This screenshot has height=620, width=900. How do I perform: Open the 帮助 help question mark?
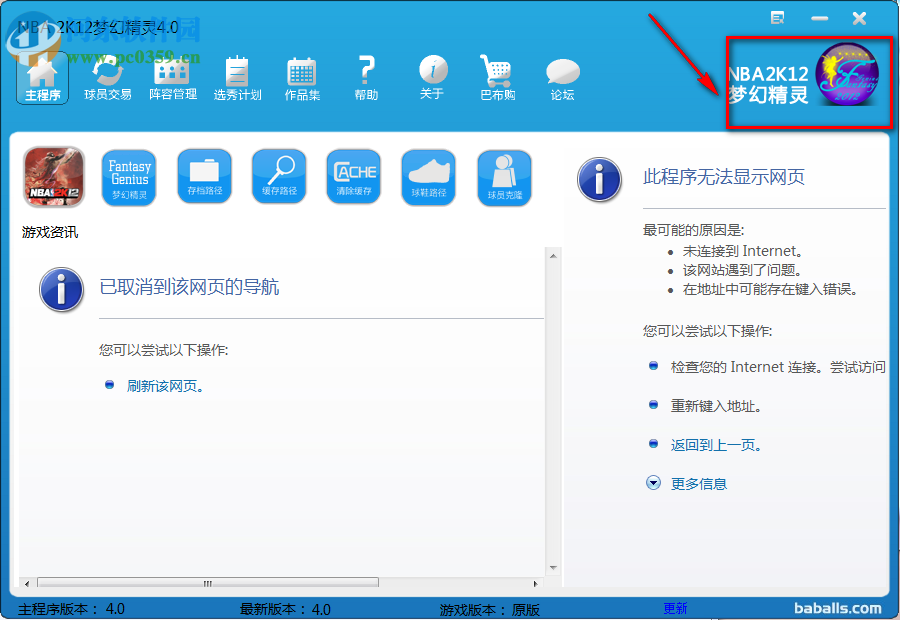(x=366, y=78)
